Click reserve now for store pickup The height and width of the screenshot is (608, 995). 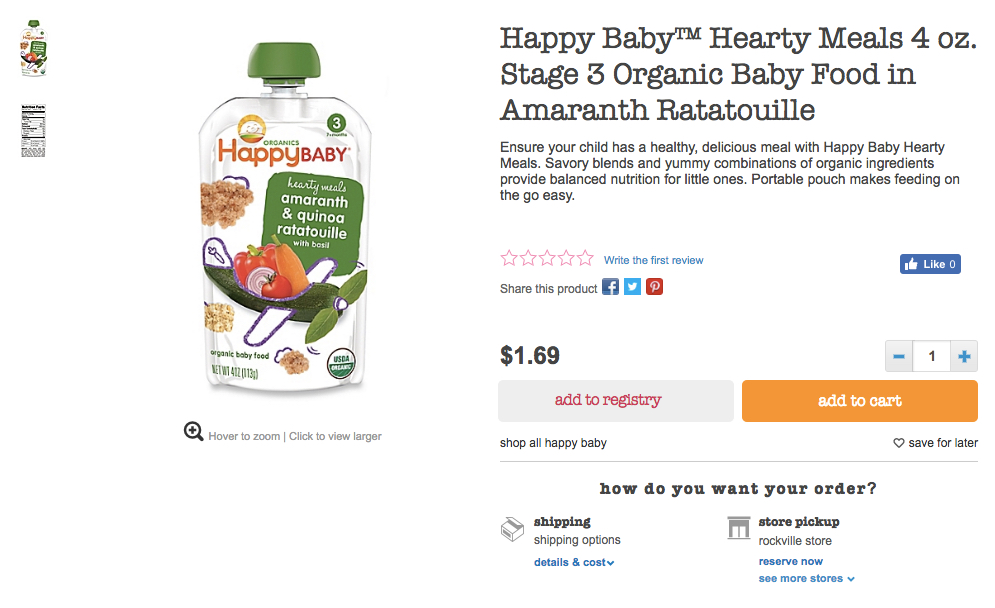(x=790, y=561)
